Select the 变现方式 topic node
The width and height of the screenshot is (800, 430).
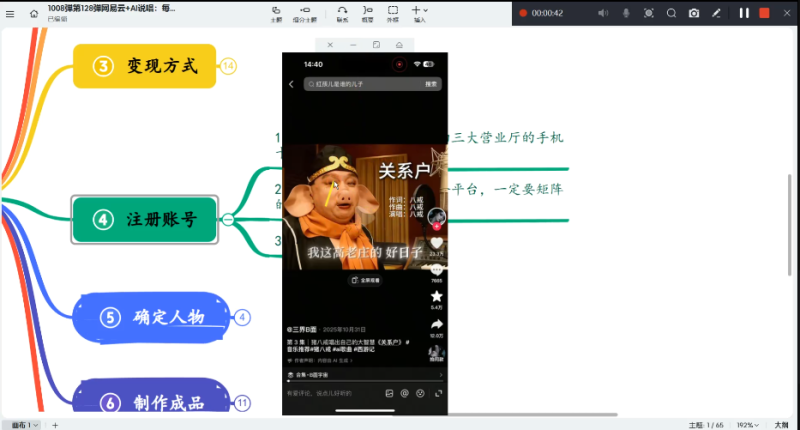[x=144, y=66]
